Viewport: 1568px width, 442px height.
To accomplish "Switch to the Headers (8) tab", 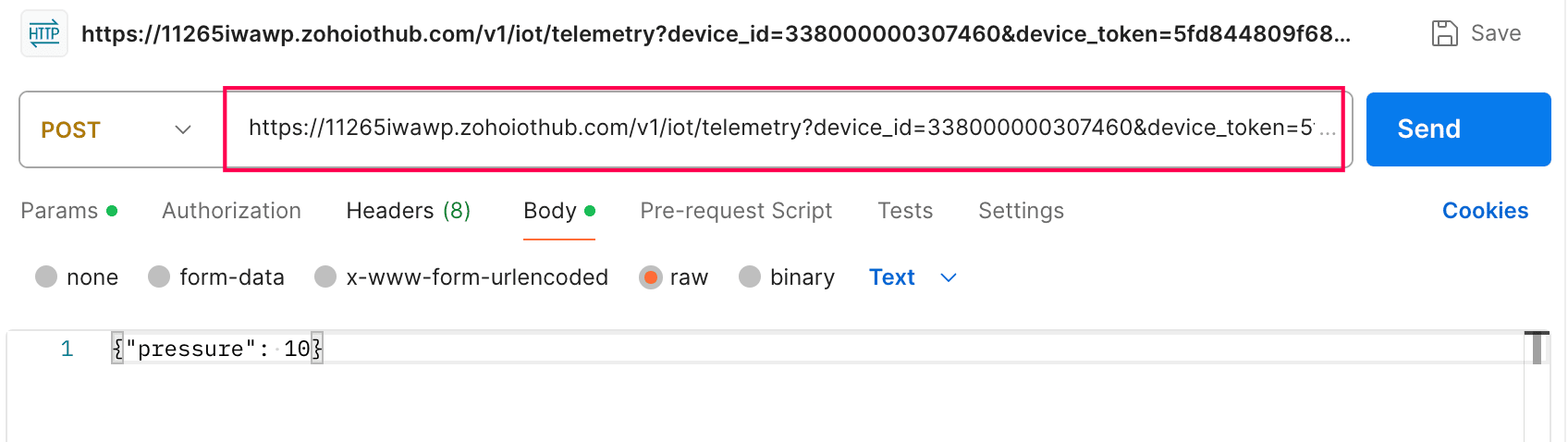I will [x=408, y=211].
